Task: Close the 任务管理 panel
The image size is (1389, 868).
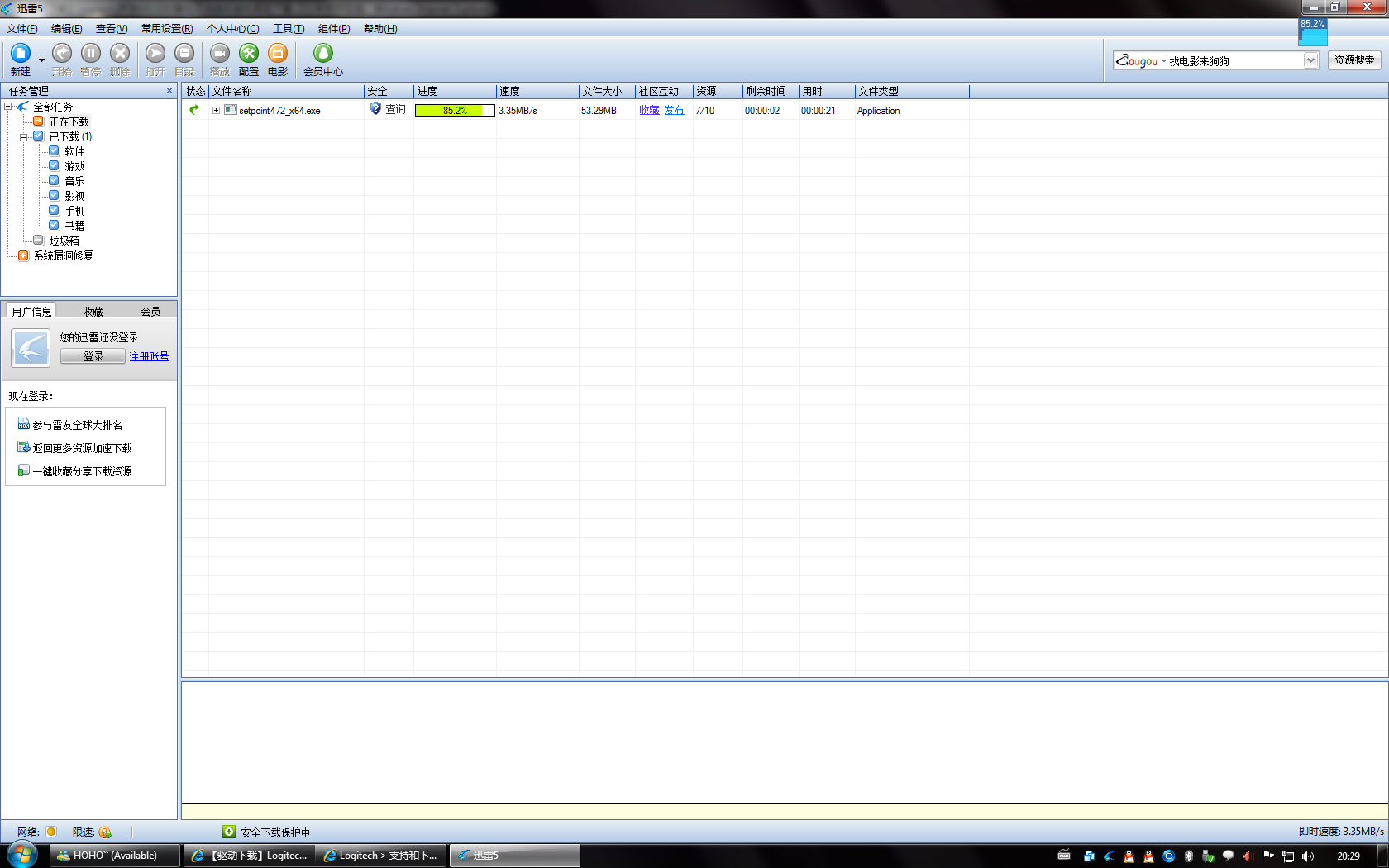Action: click(169, 91)
